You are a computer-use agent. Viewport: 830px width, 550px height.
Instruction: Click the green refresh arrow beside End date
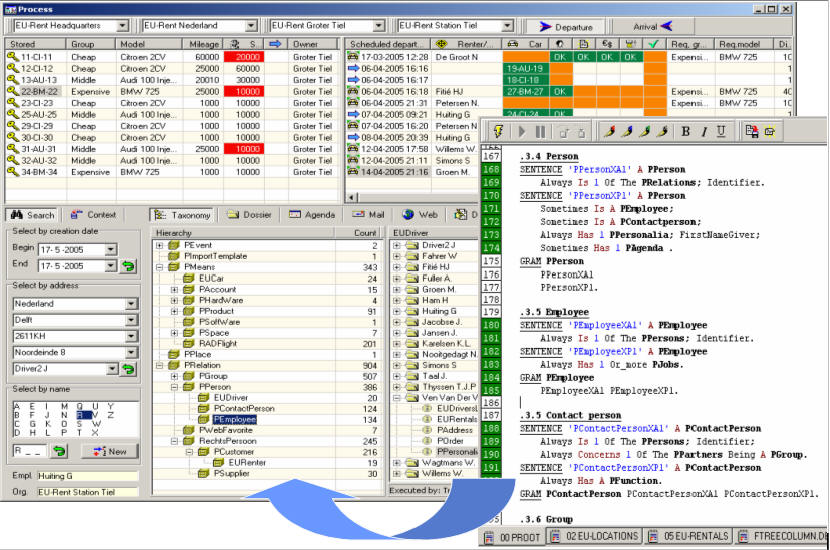point(128,266)
